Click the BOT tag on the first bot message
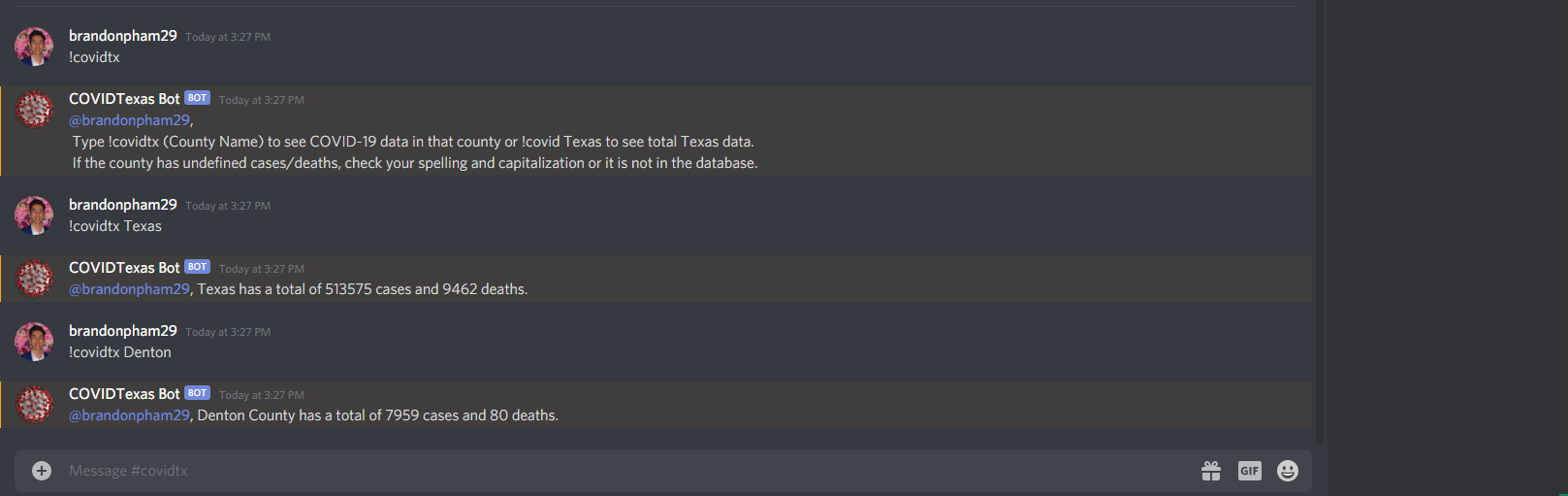1568x496 pixels. [x=198, y=98]
